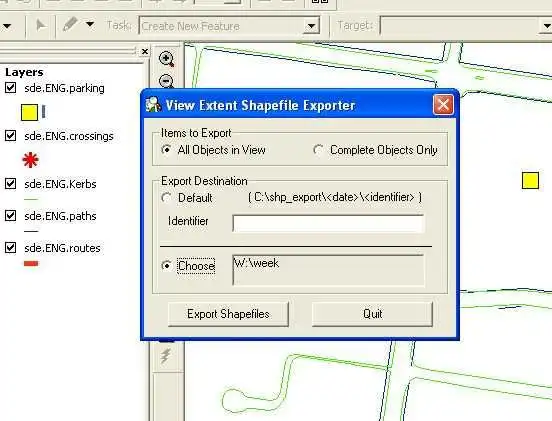
Task: Open the leftmost toolbar dropdown arrow
Action: tap(6, 26)
